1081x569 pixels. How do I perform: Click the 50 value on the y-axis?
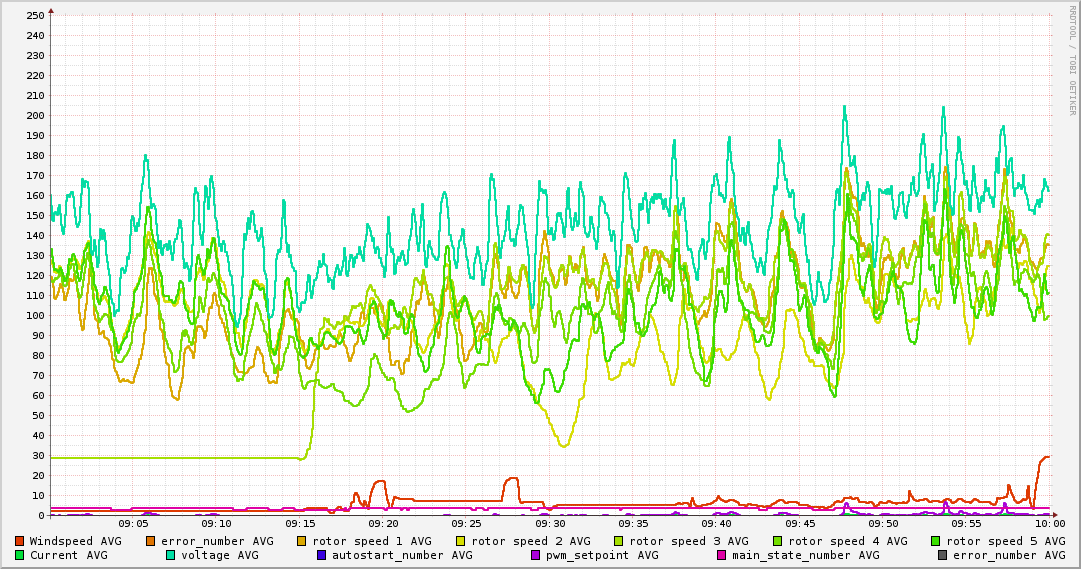(x=38, y=415)
